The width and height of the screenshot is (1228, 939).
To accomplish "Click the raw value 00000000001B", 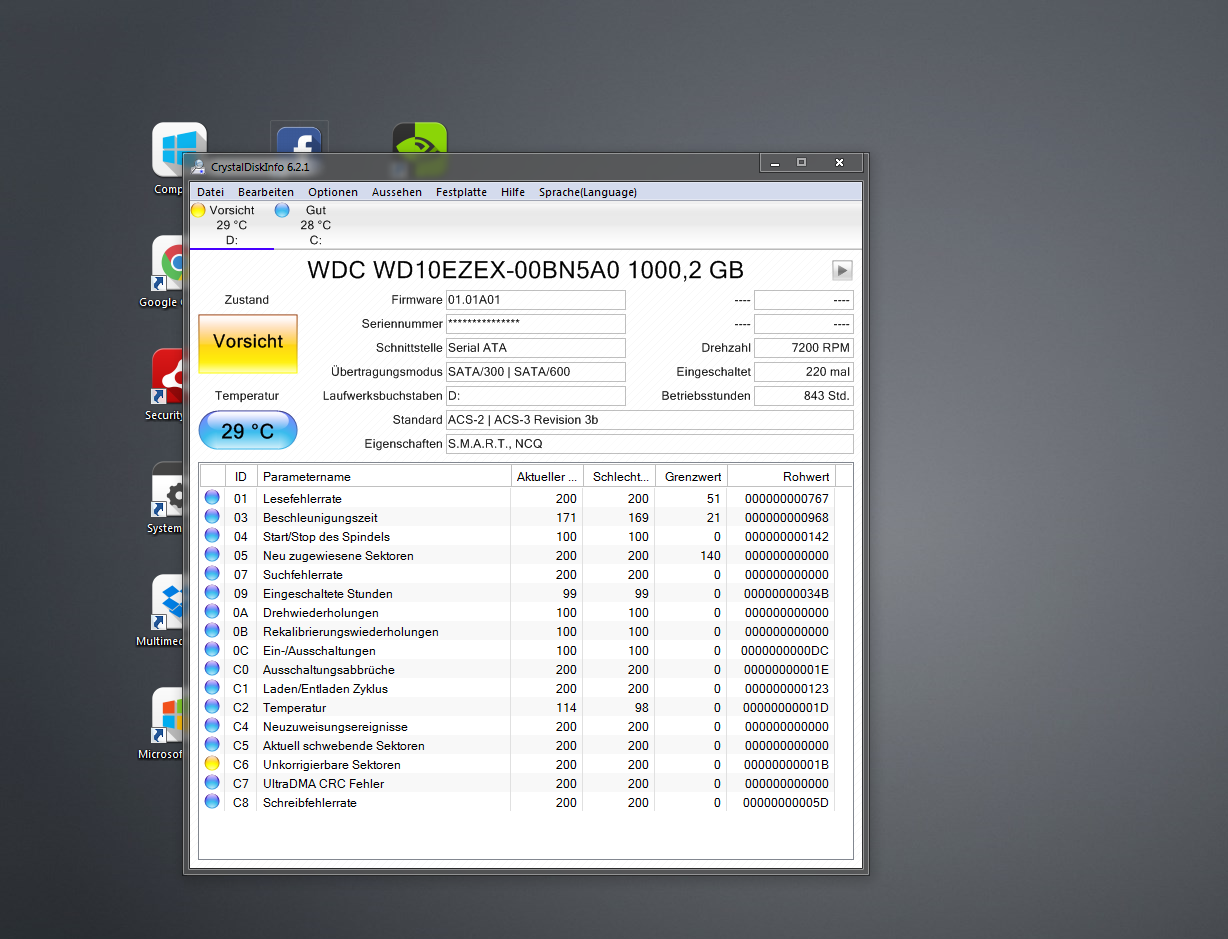I will 786,765.
